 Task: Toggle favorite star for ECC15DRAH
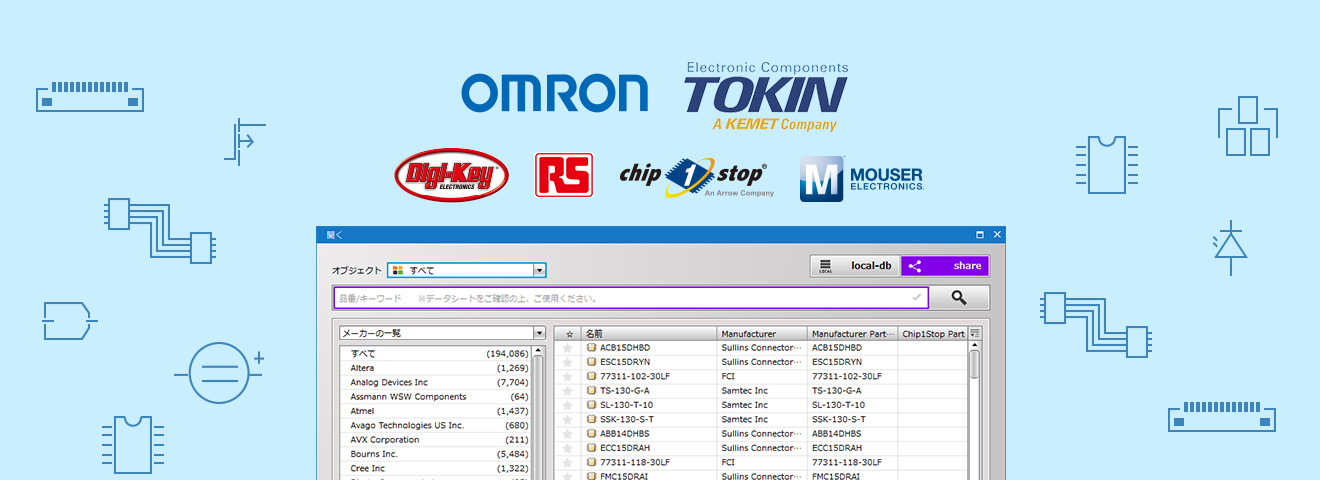click(568, 448)
